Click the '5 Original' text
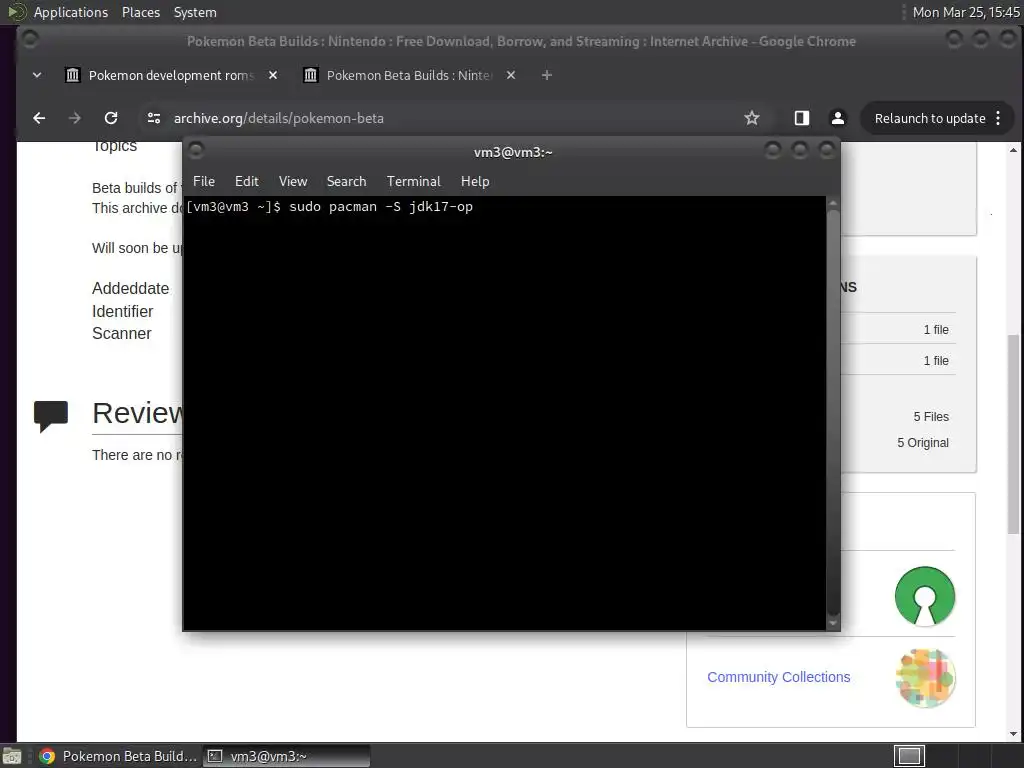The height and width of the screenshot is (768, 1024). pos(923,443)
